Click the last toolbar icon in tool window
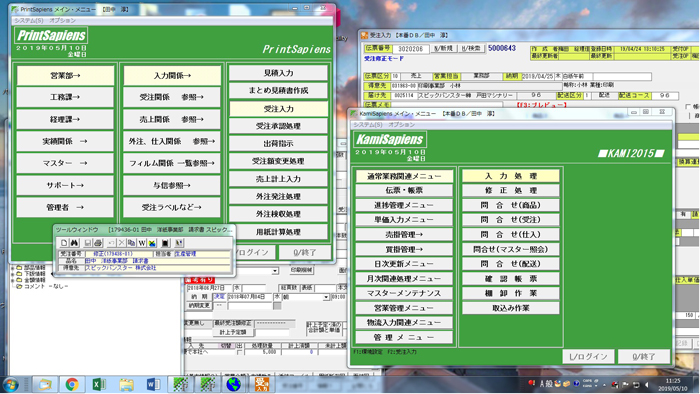Image resolution: width=700 pixels, height=394 pixels. point(179,243)
